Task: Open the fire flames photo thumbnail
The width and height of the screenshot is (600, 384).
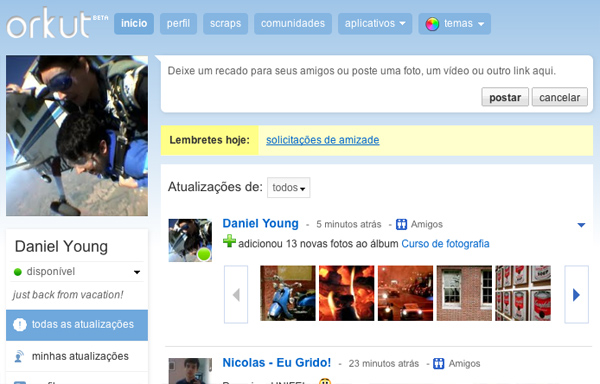Action: point(347,293)
